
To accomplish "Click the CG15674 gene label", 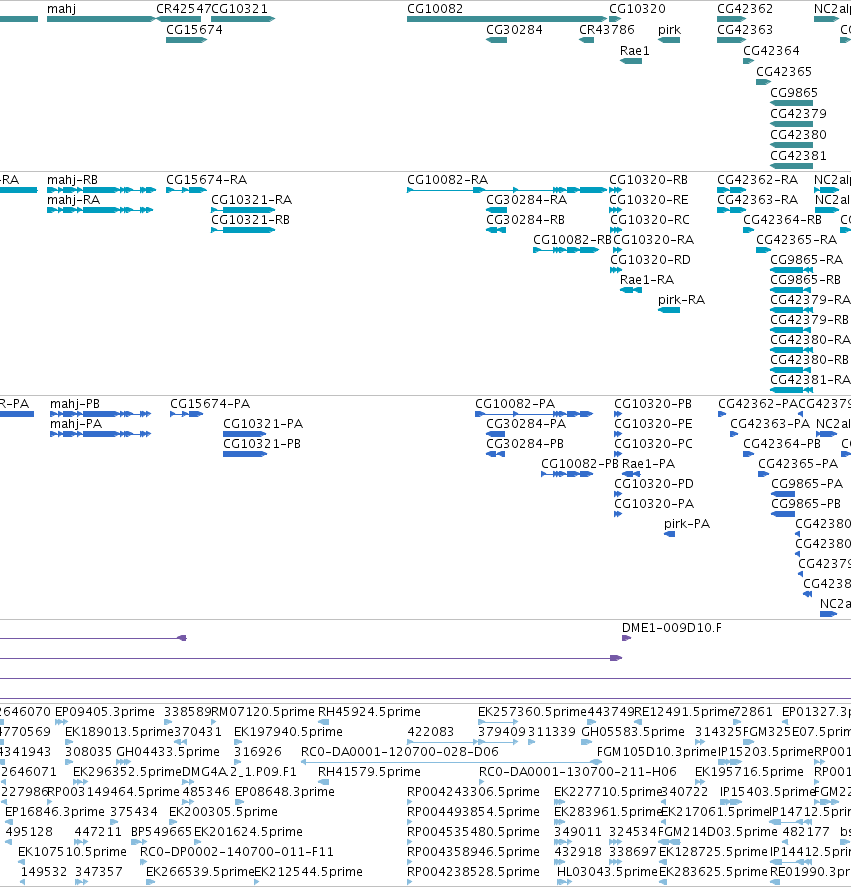I will point(194,29).
